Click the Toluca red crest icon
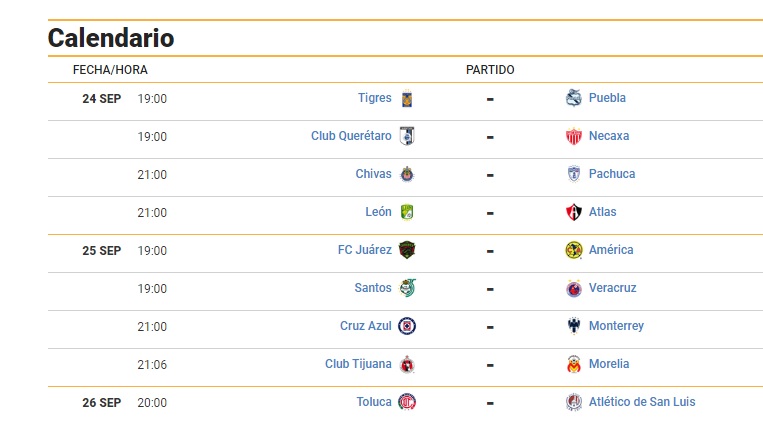 [x=407, y=402]
